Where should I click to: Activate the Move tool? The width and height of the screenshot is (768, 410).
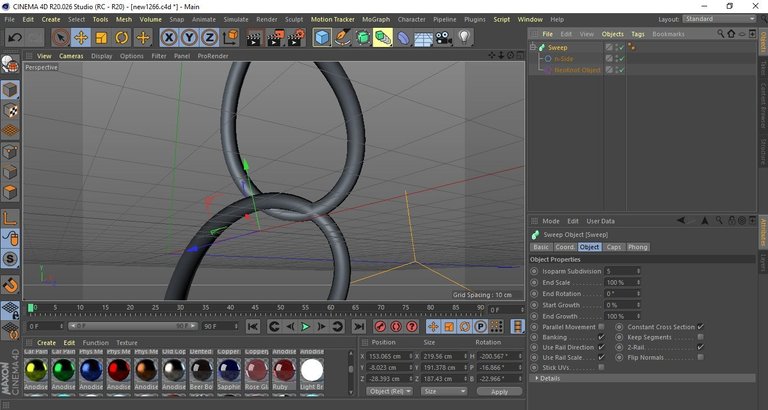click(x=81, y=38)
